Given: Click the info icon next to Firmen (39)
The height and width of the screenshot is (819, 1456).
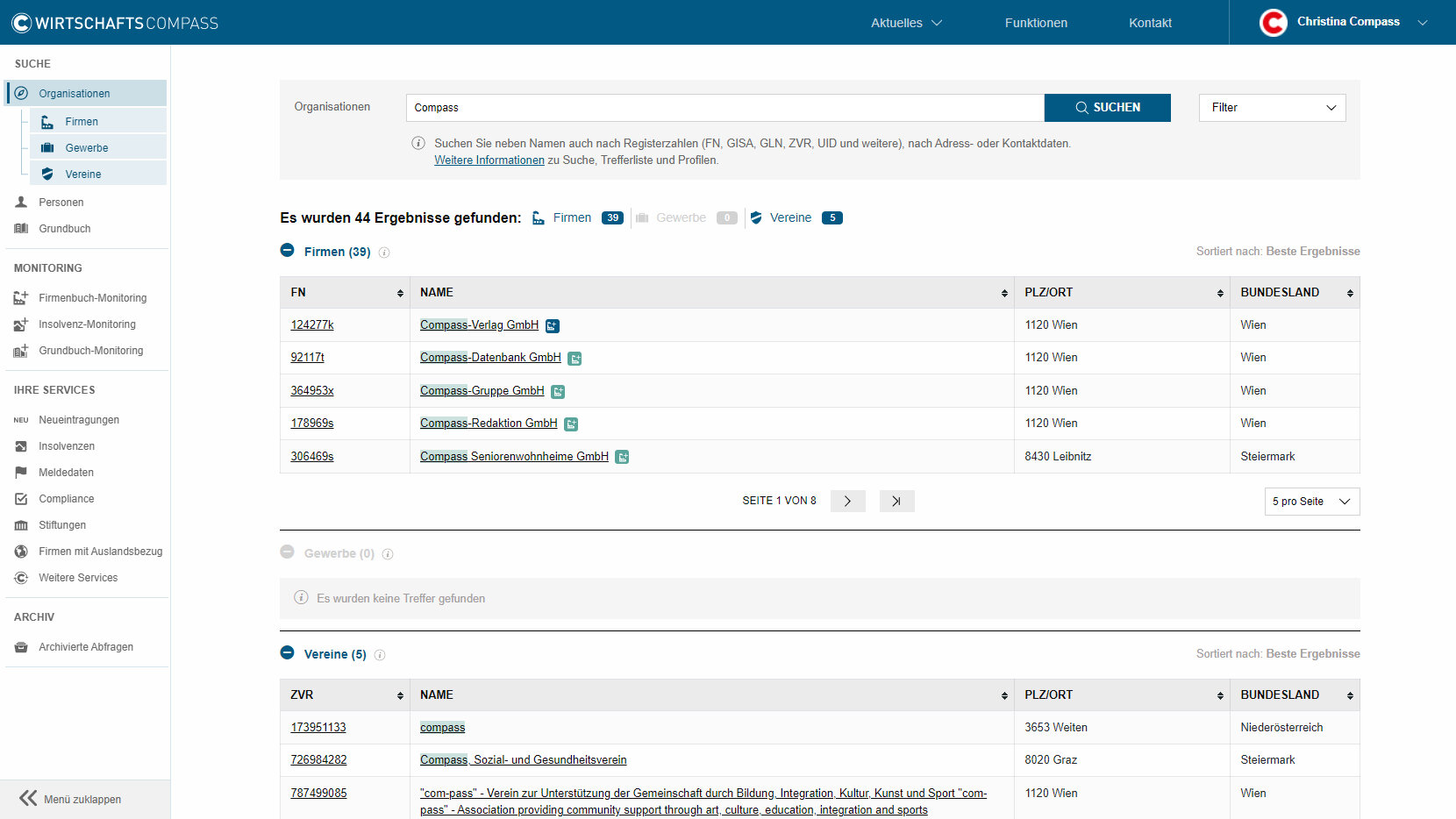Looking at the screenshot, I should [384, 253].
